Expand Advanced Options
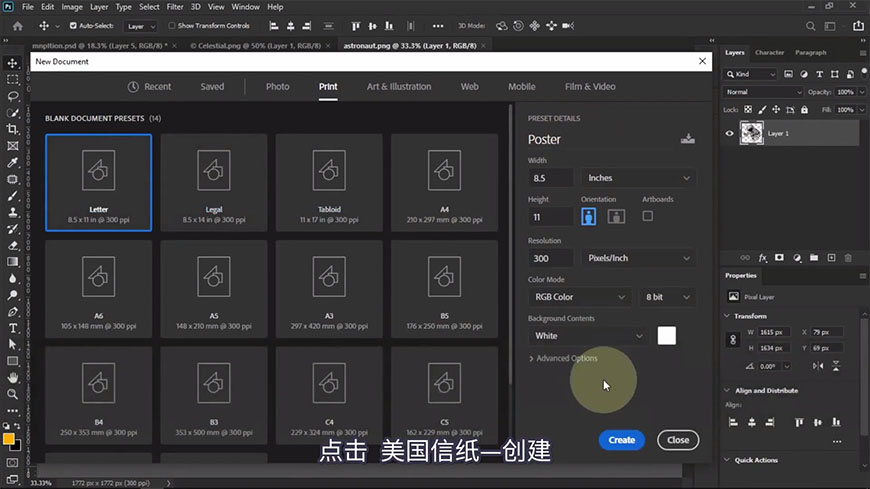This screenshot has height=489, width=870. pos(563,359)
